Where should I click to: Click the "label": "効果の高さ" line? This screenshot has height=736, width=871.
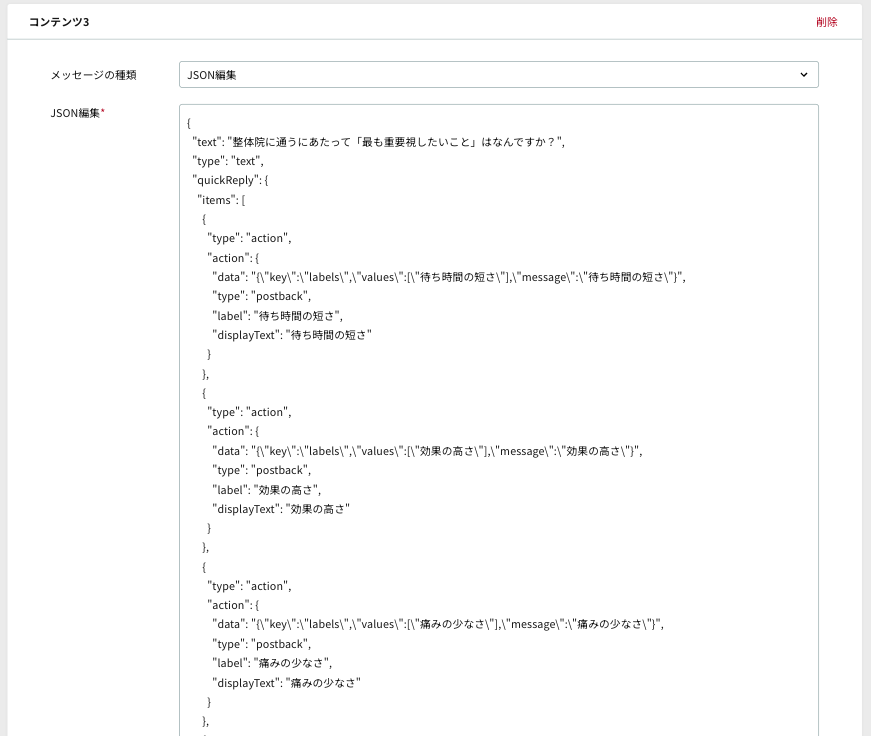(x=267, y=490)
